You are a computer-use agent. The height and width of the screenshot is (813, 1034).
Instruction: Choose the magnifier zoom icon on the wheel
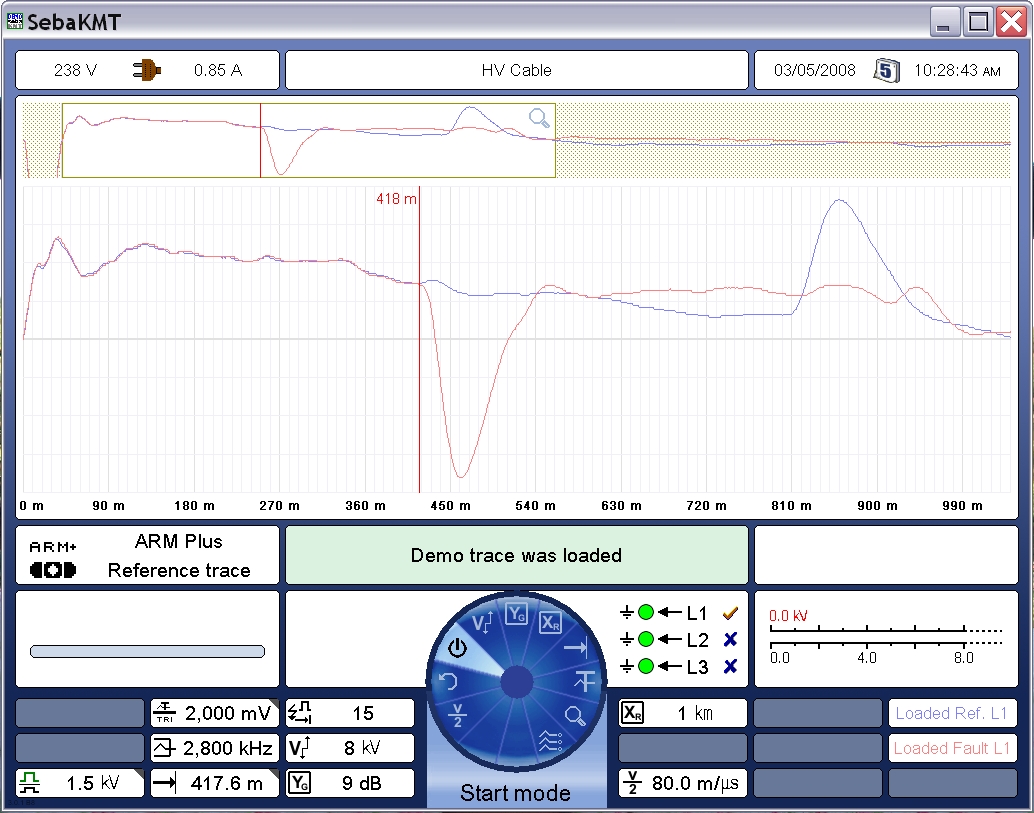tap(575, 715)
